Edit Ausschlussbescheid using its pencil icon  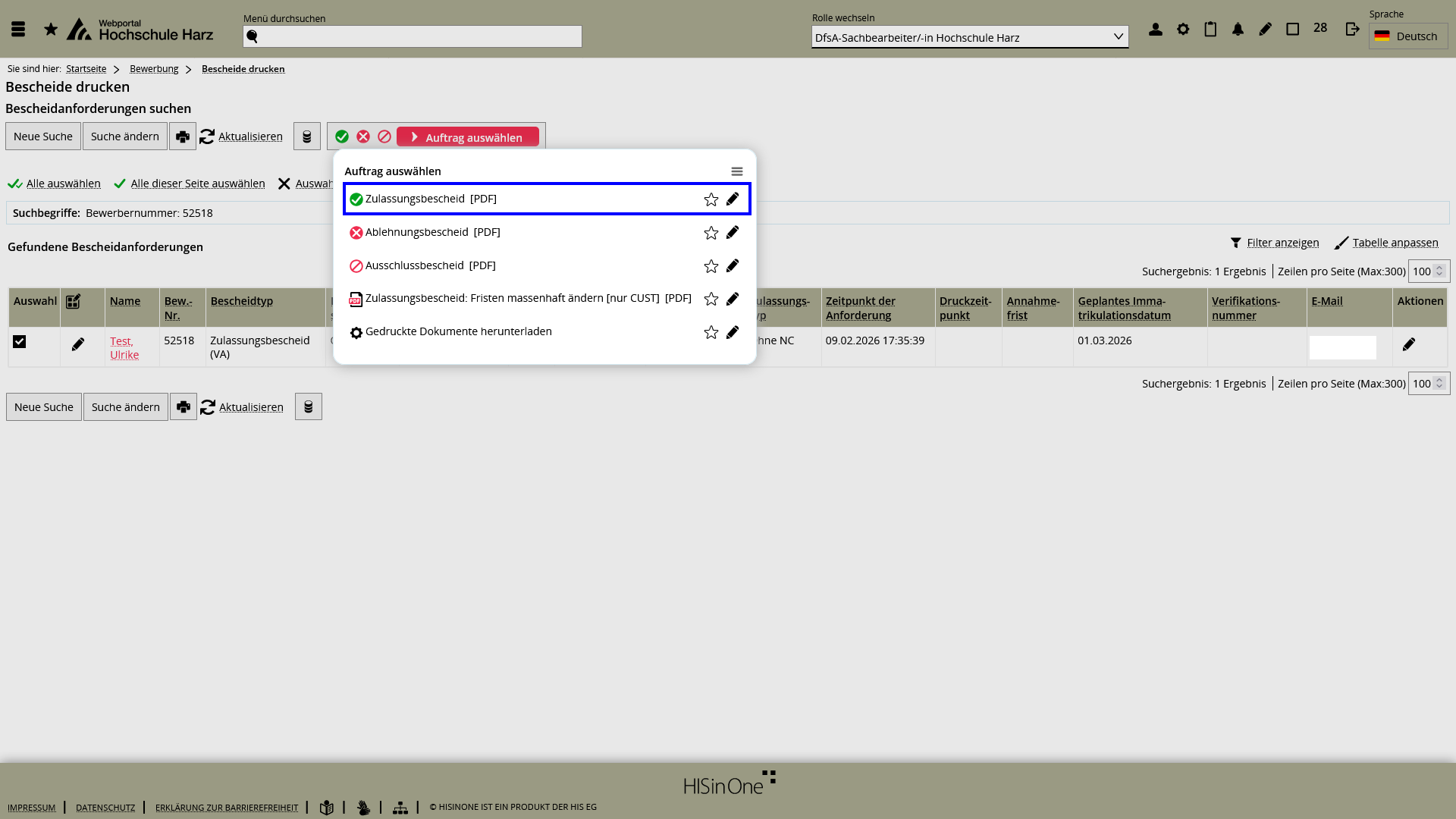733,266
